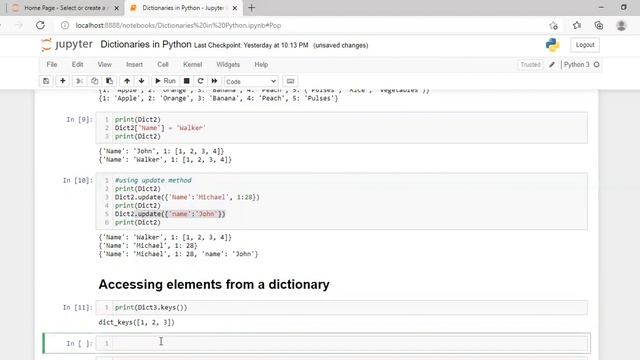Viewport: 640px width, 360px height.
Task: Click the Python 3 kernel name
Action: pyautogui.click(x=576, y=64)
